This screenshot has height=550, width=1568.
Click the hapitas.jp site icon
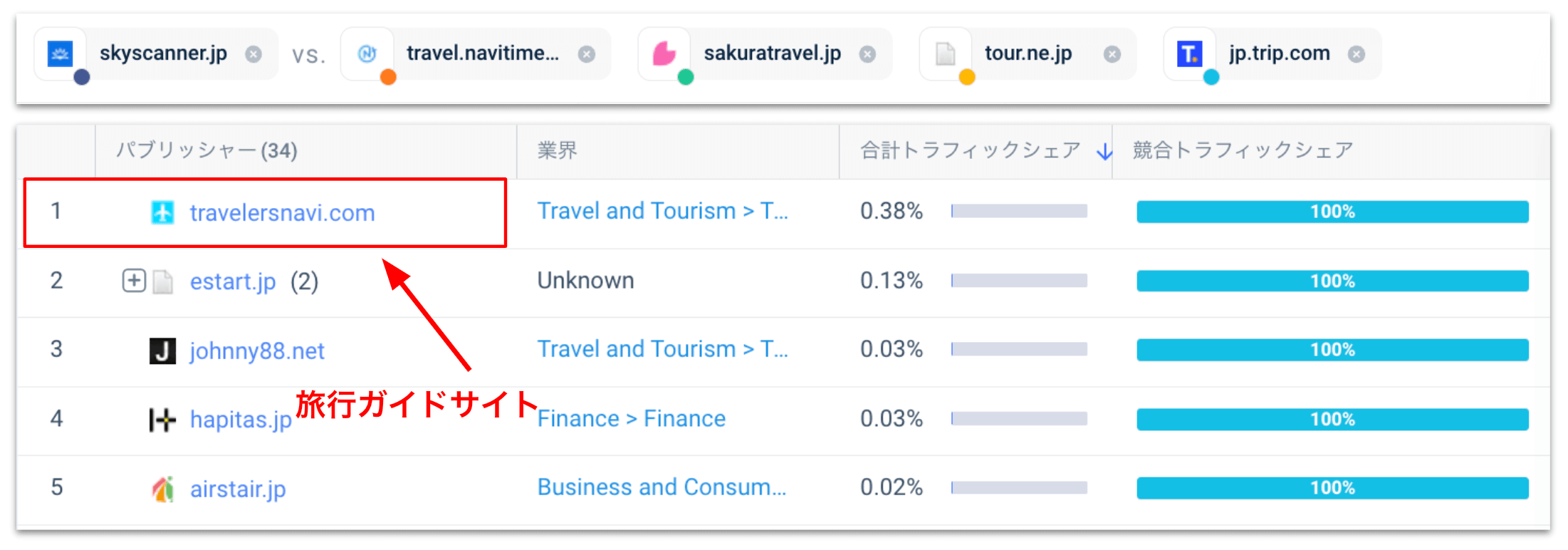pyautogui.click(x=162, y=419)
